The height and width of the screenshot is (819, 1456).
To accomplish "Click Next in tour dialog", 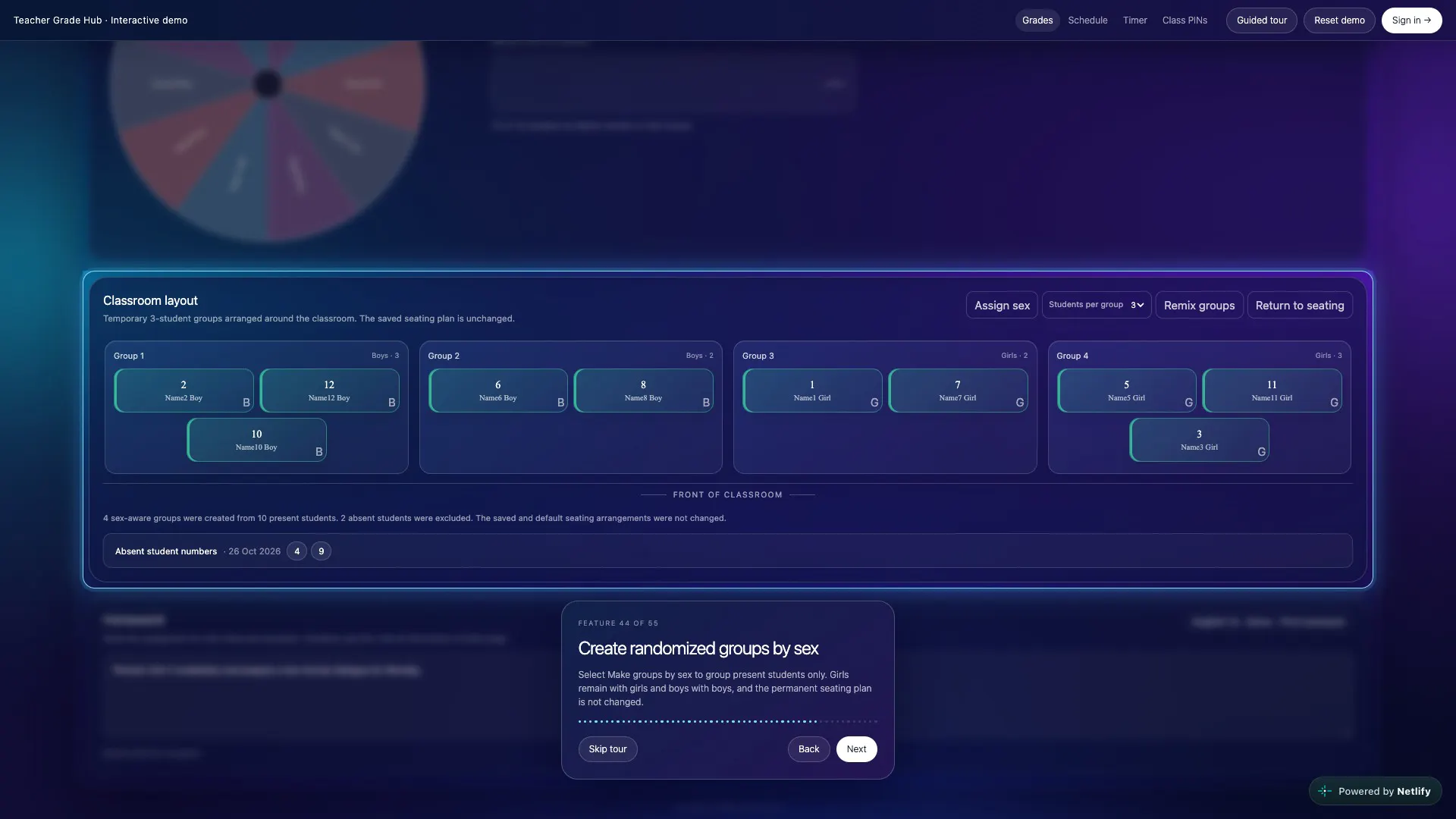I will 856,749.
